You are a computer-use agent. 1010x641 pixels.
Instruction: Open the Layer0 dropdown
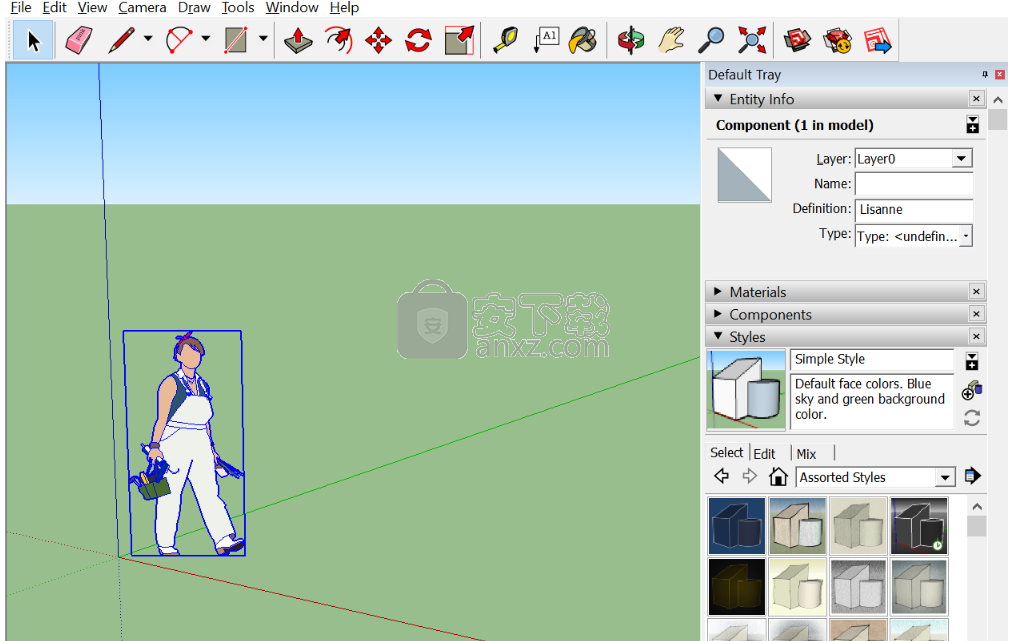(x=962, y=158)
